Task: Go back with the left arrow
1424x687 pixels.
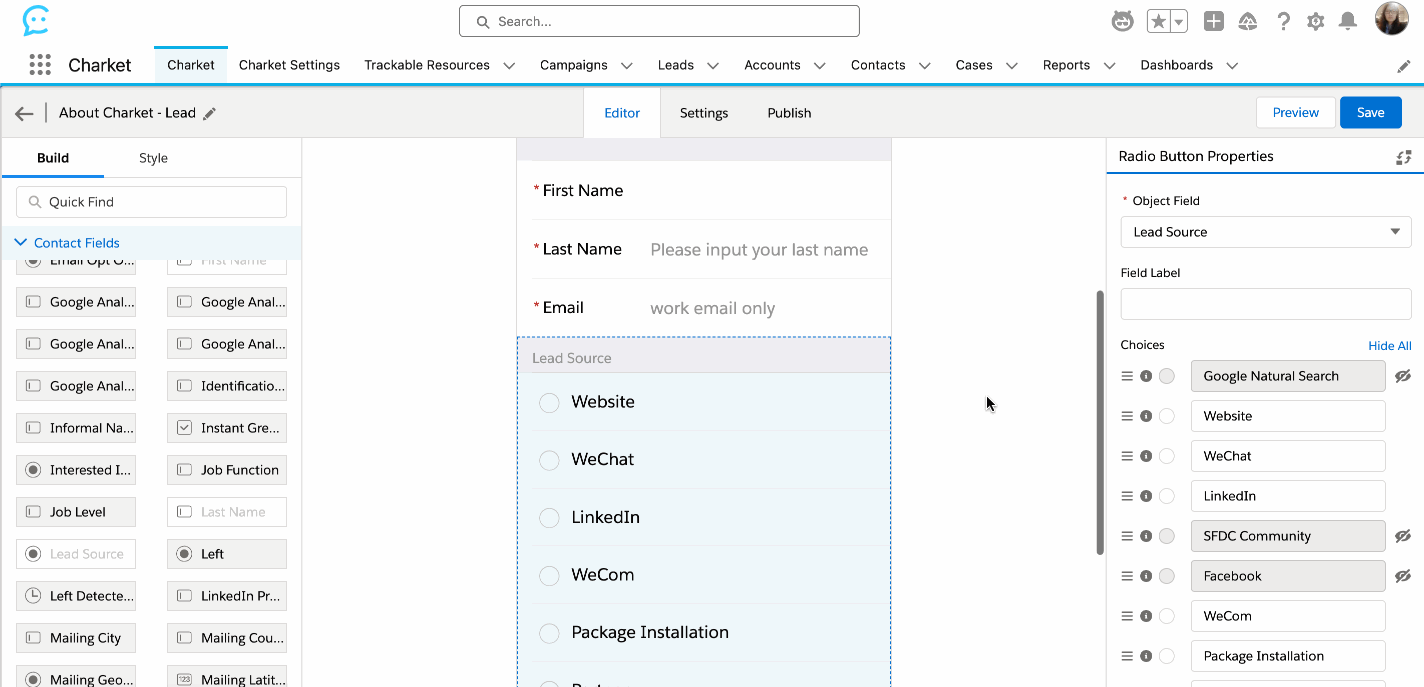Action: 24,114
